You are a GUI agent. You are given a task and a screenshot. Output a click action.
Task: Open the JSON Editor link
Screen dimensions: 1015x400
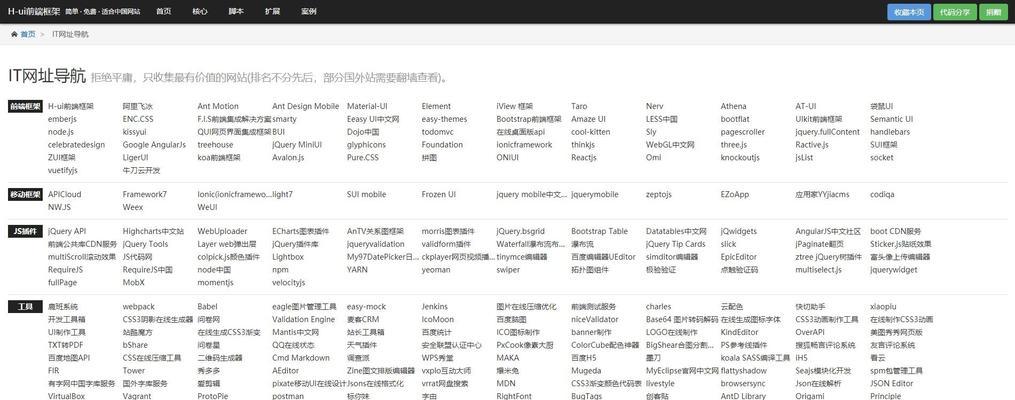[x=891, y=383]
